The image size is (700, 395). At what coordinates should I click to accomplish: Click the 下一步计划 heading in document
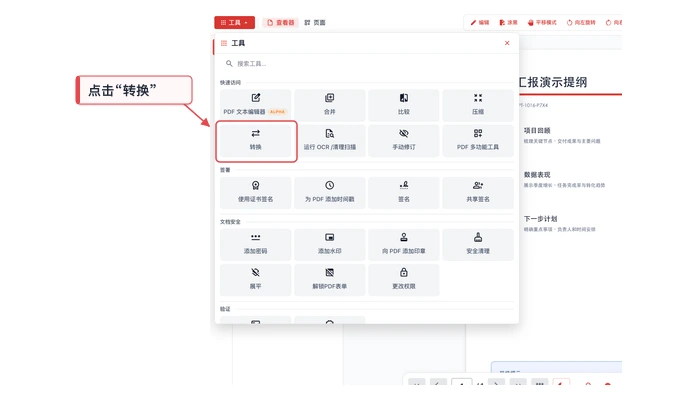[x=540, y=219]
